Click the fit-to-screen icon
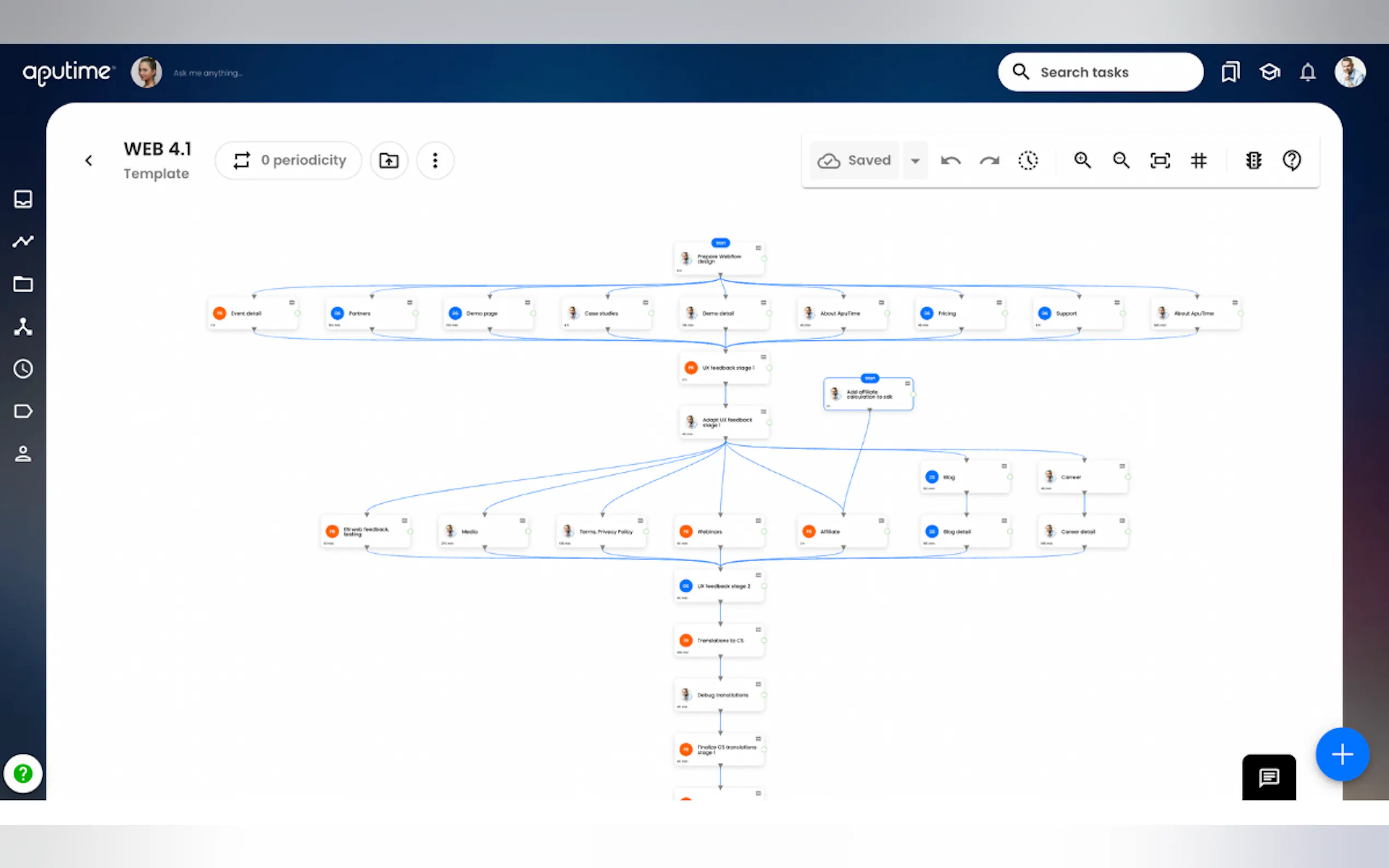This screenshot has width=1389, height=868. point(1160,161)
